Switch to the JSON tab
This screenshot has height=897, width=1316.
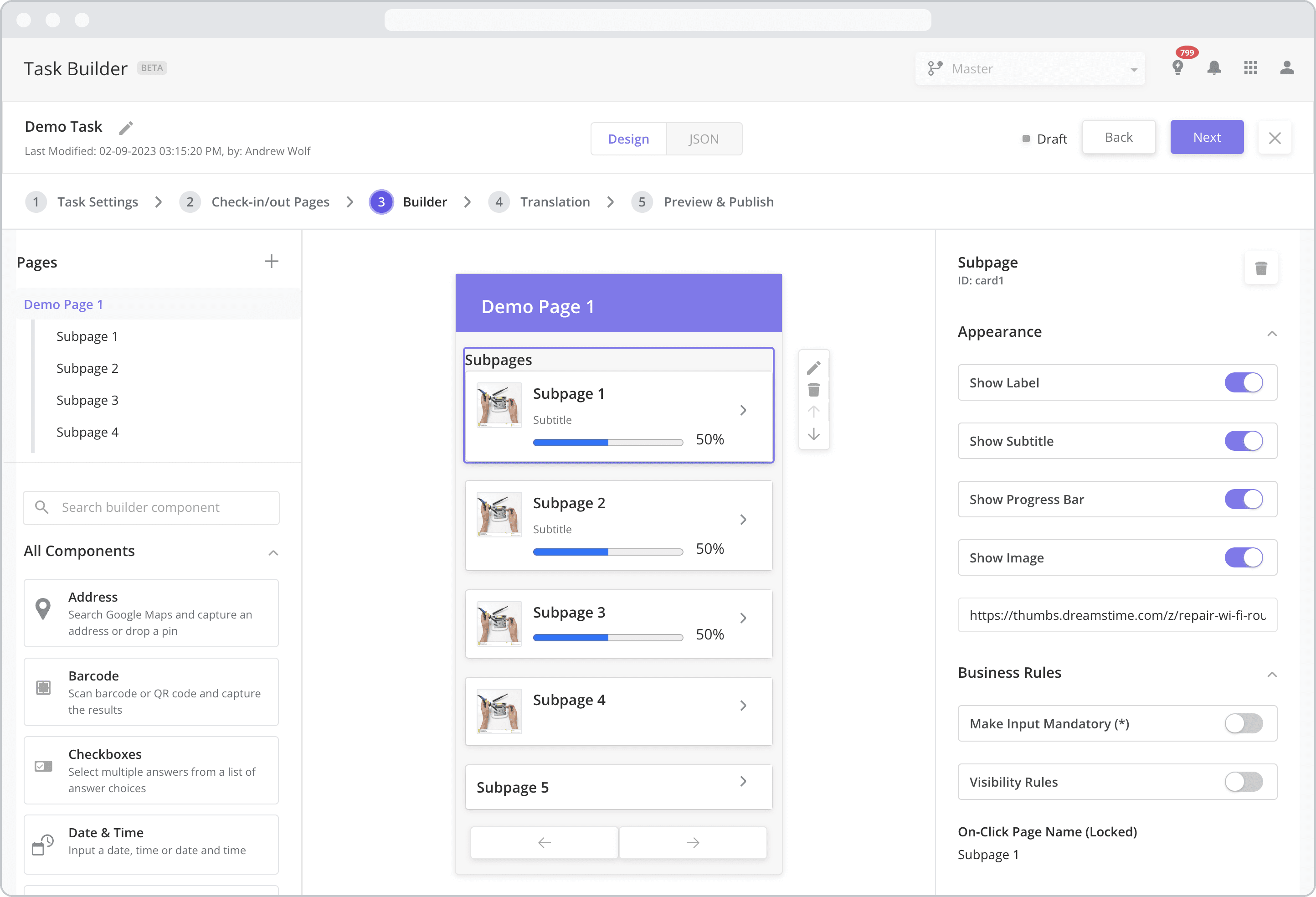pyautogui.click(x=704, y=139)
